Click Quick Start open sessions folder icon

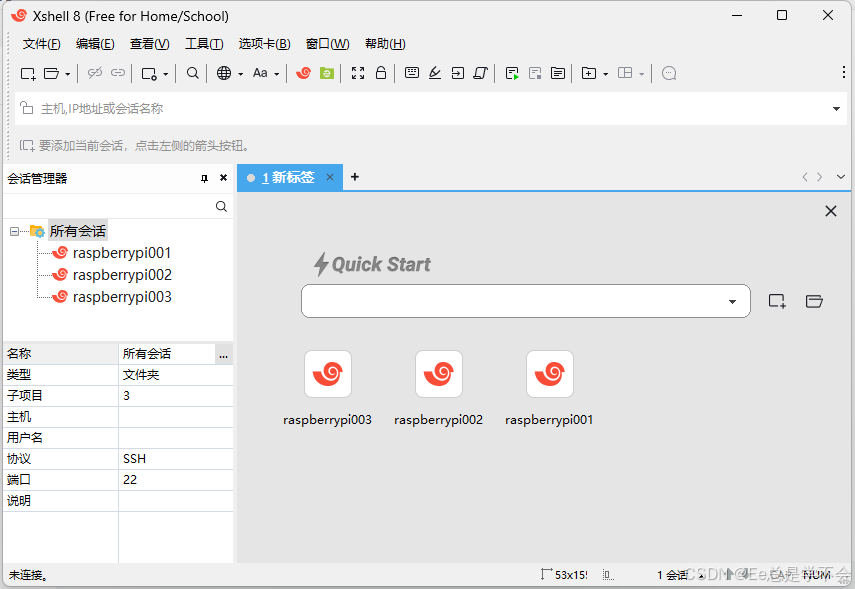(814, 301)
